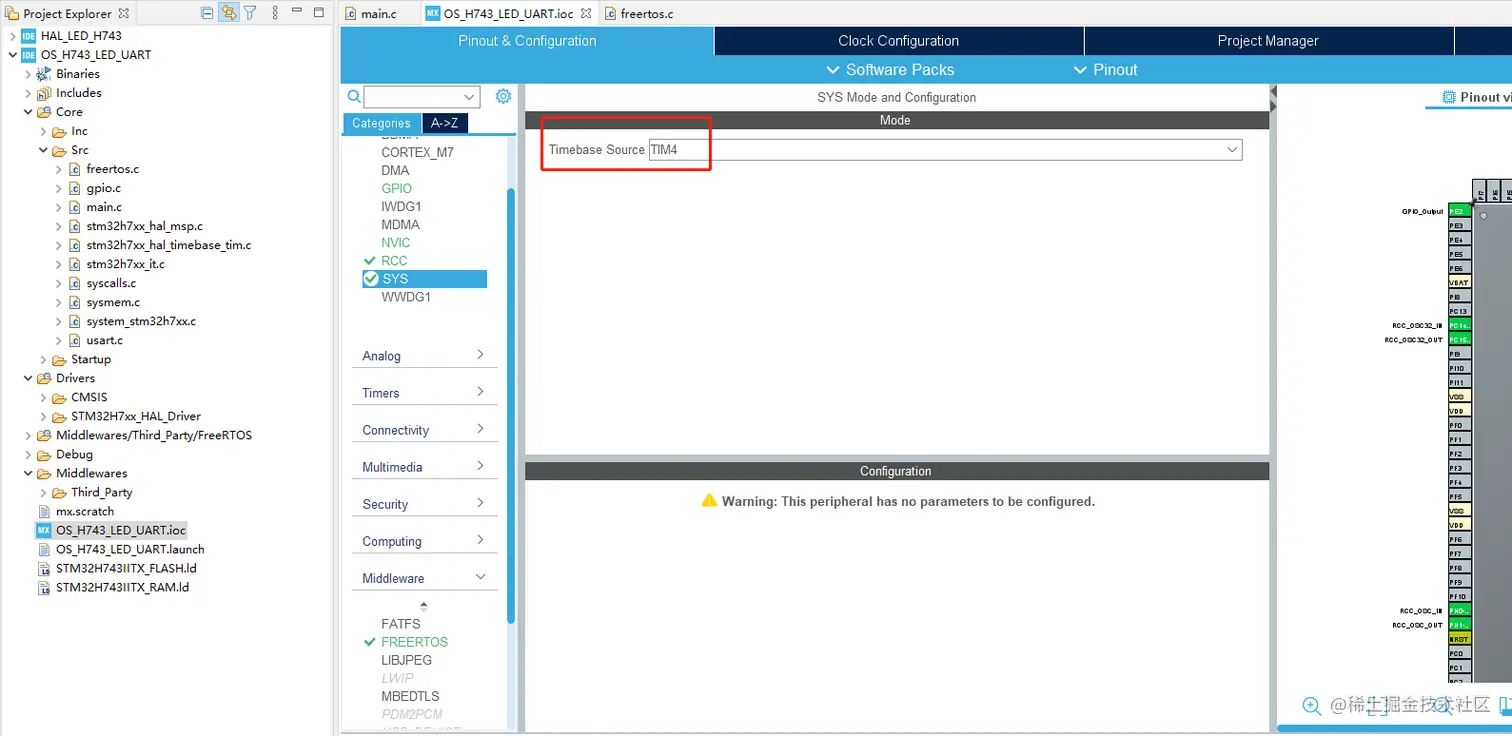
Task: Close the OS_H743_LED_UART.ioc editor tab
Action: (586, 13)
